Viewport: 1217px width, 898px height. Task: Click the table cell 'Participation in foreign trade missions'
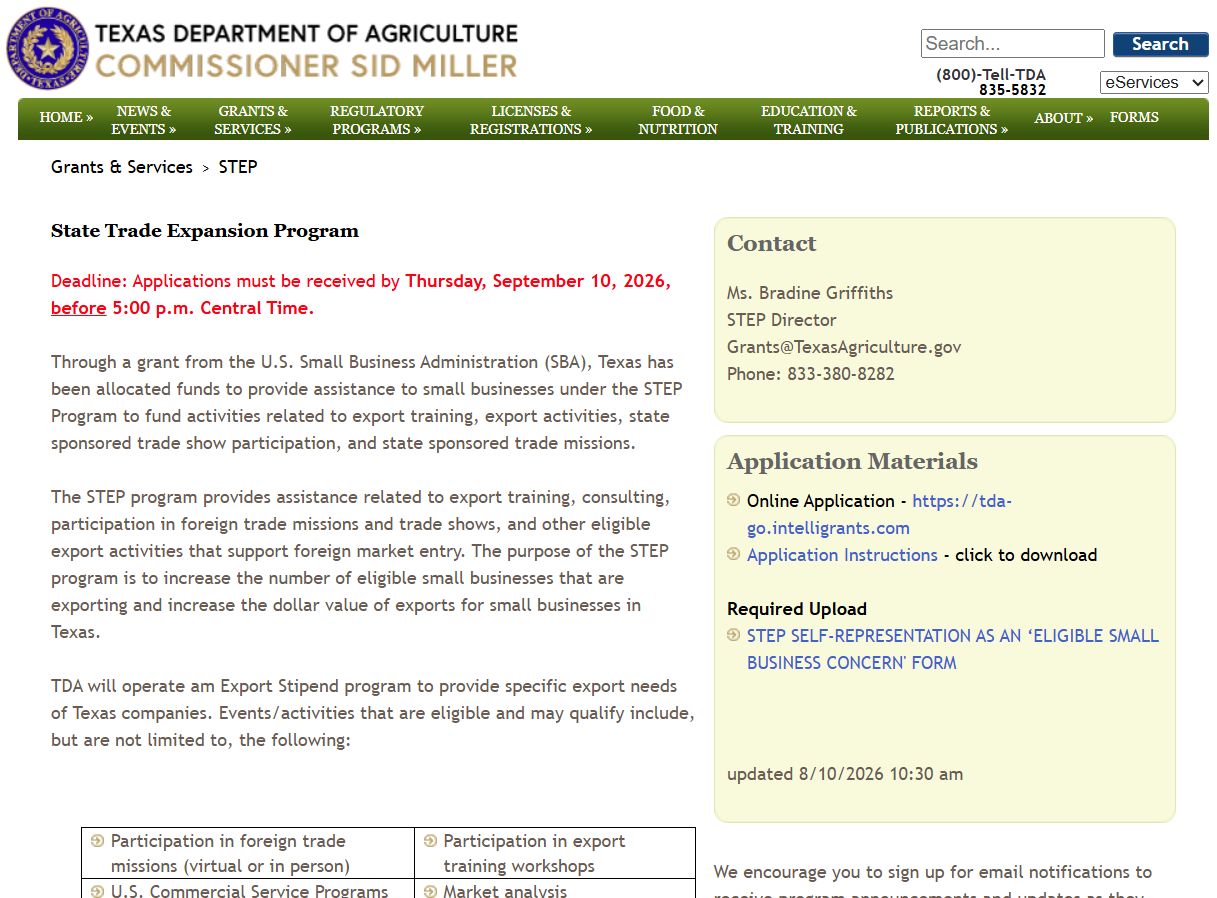(x=248, y=853)
